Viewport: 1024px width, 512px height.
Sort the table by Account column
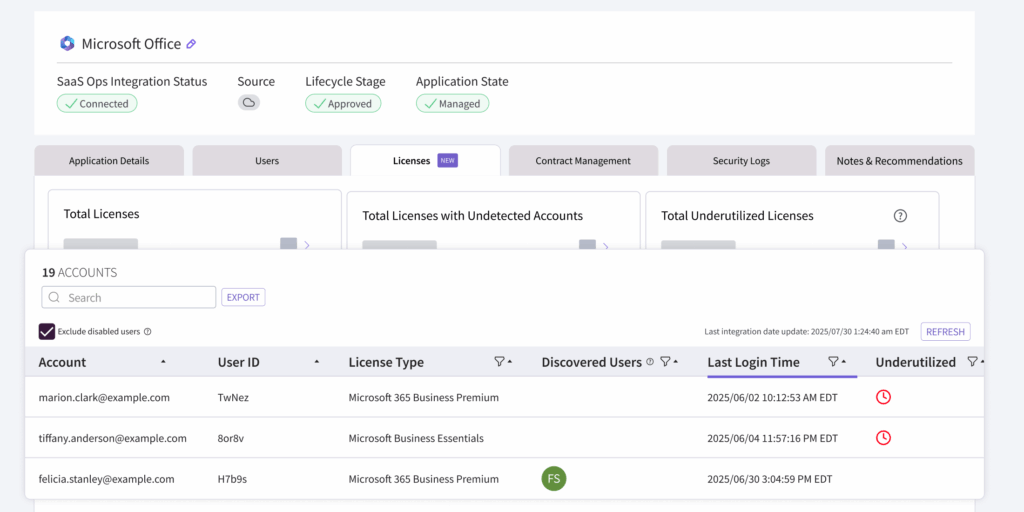tap(163, 362)
